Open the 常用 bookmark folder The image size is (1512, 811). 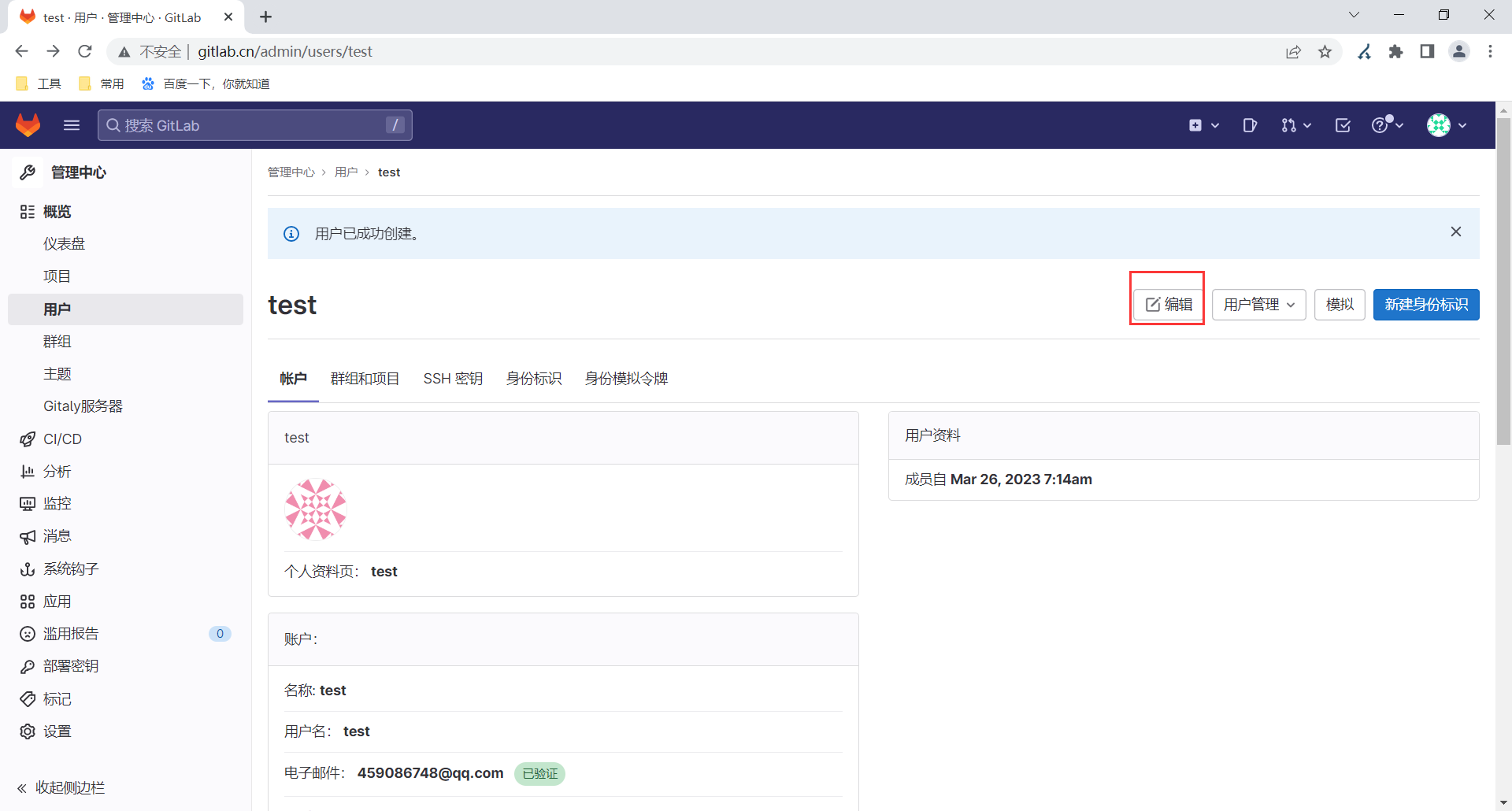point(102,83)
